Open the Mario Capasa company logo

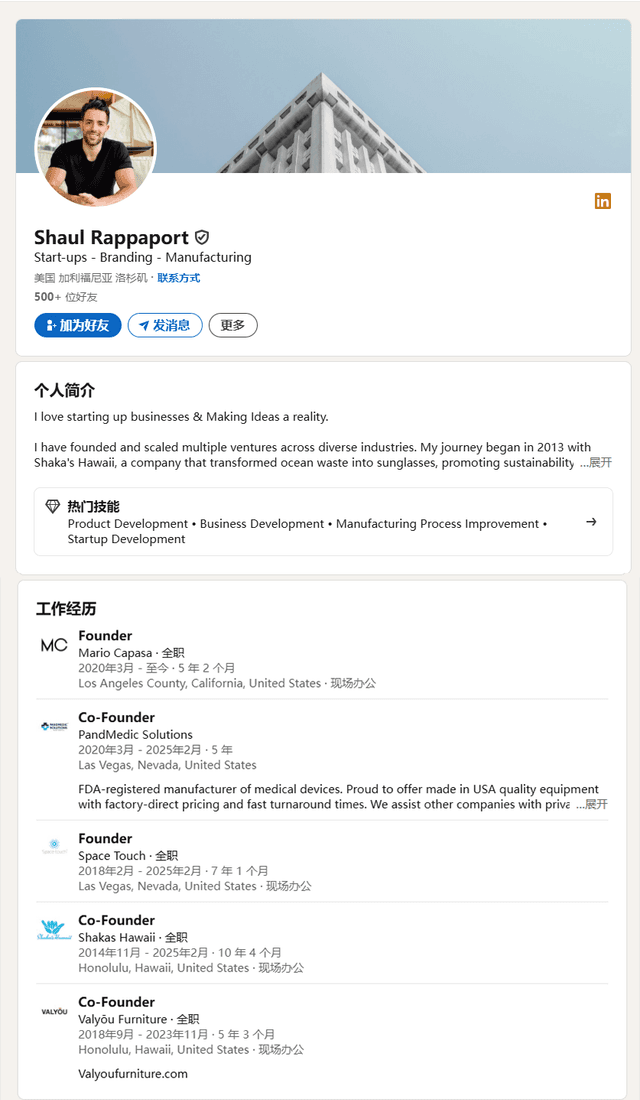(54, 645)
